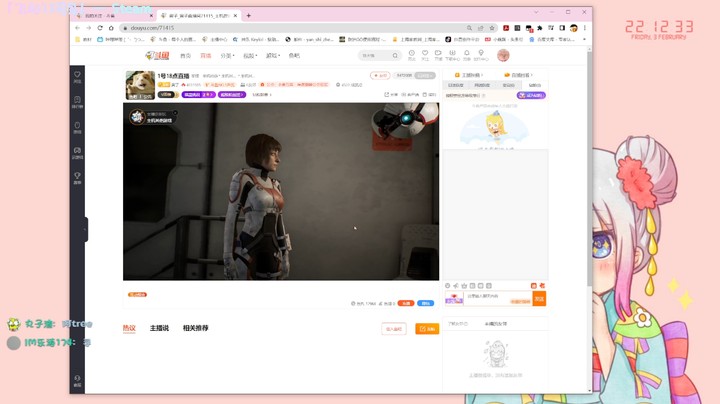Image resolution: width=720 pixels, height=404 pixels.
Task: Switch to the 相关推荐 tab
Action: pyautogui.click(x=196, y=328)
